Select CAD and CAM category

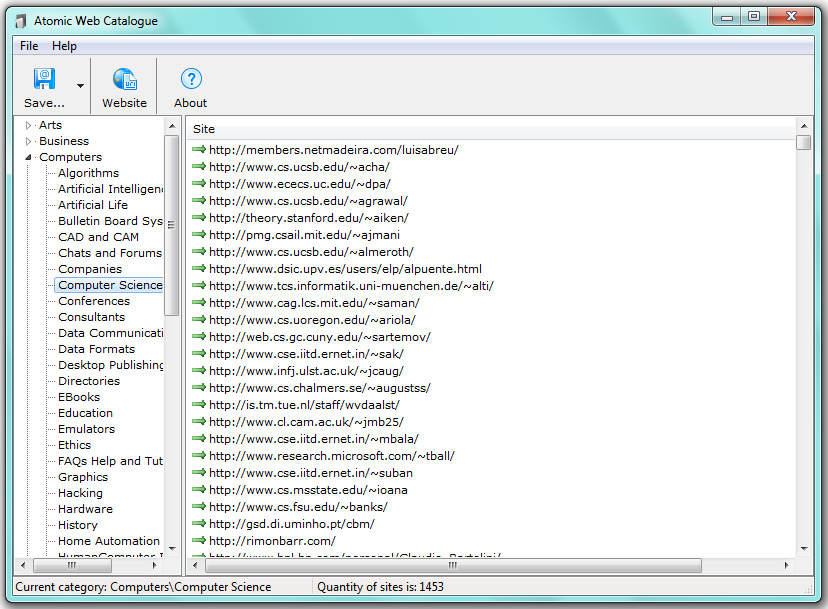pyautogui.click(x=98, y=237)
